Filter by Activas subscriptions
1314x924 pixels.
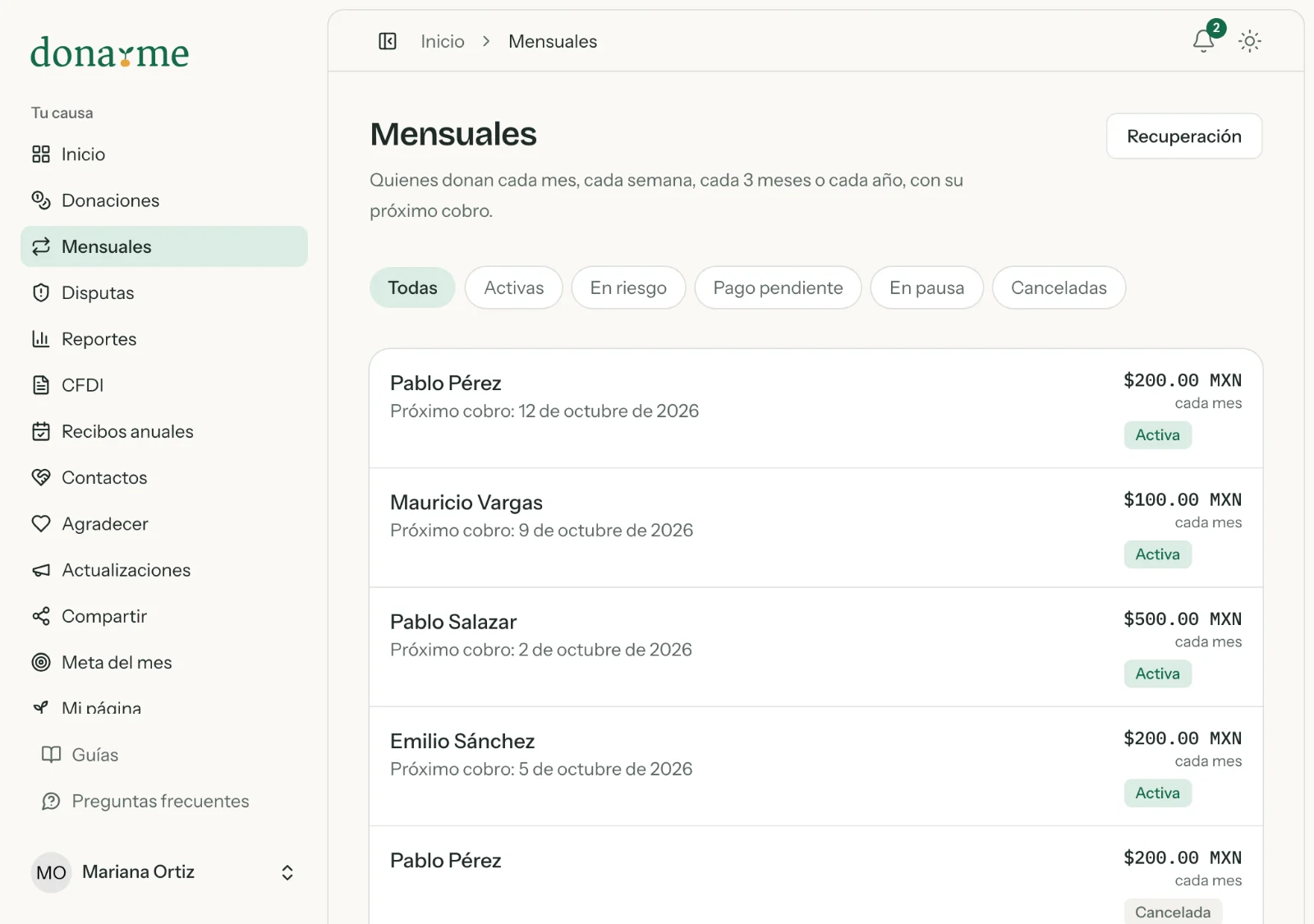pos(514,287)
